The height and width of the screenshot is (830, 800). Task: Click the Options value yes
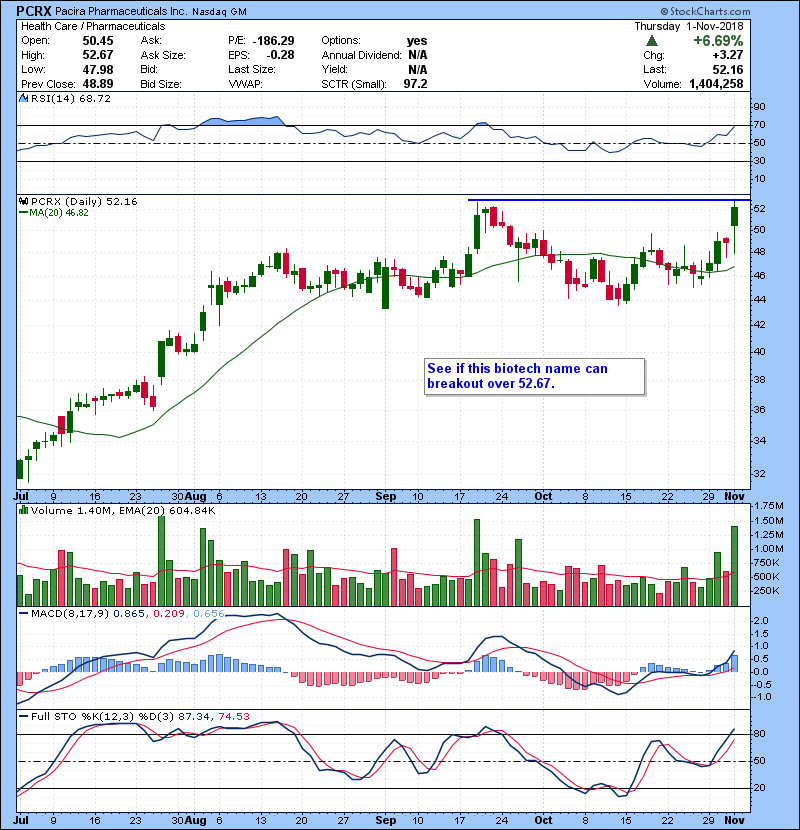417,41
